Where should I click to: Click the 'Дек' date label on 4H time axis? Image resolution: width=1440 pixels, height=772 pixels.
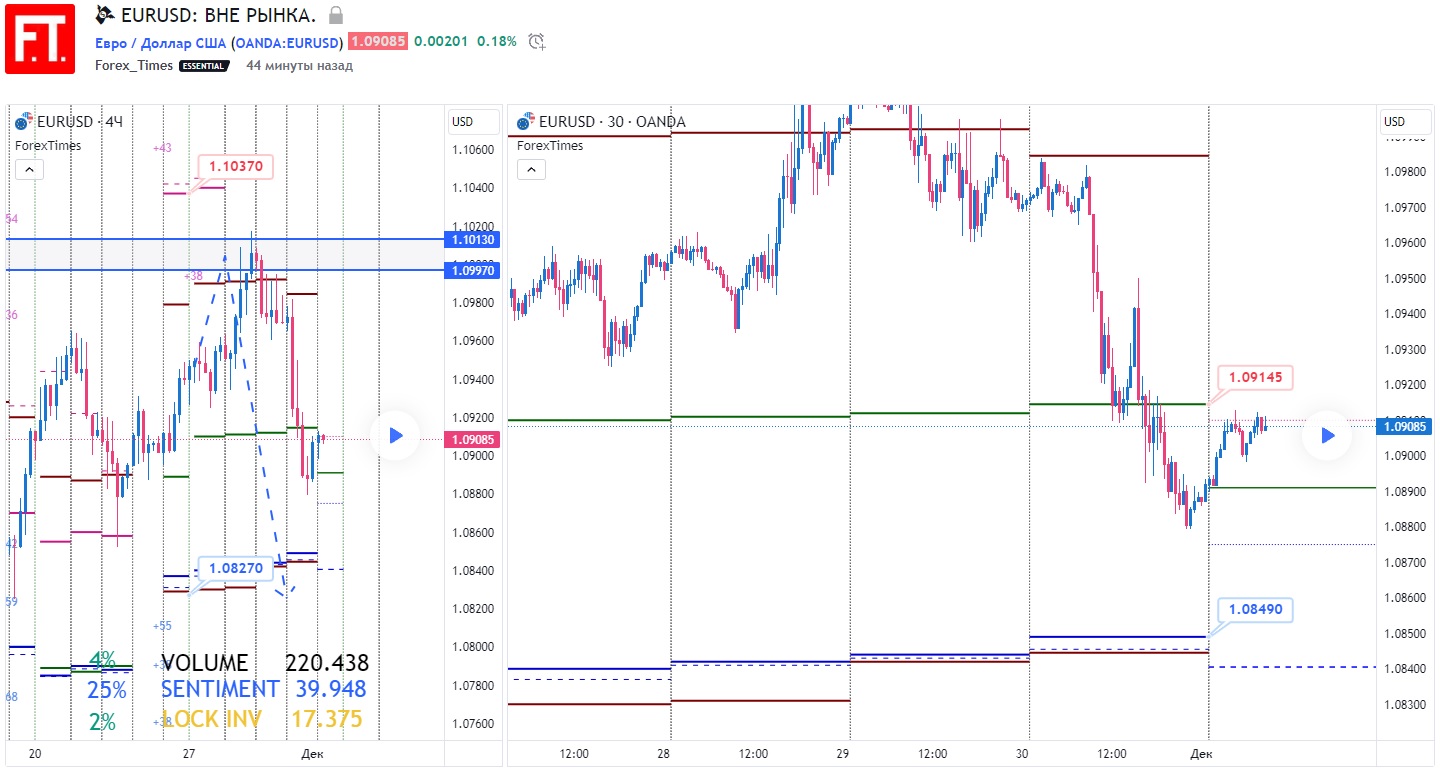[312, 753]
